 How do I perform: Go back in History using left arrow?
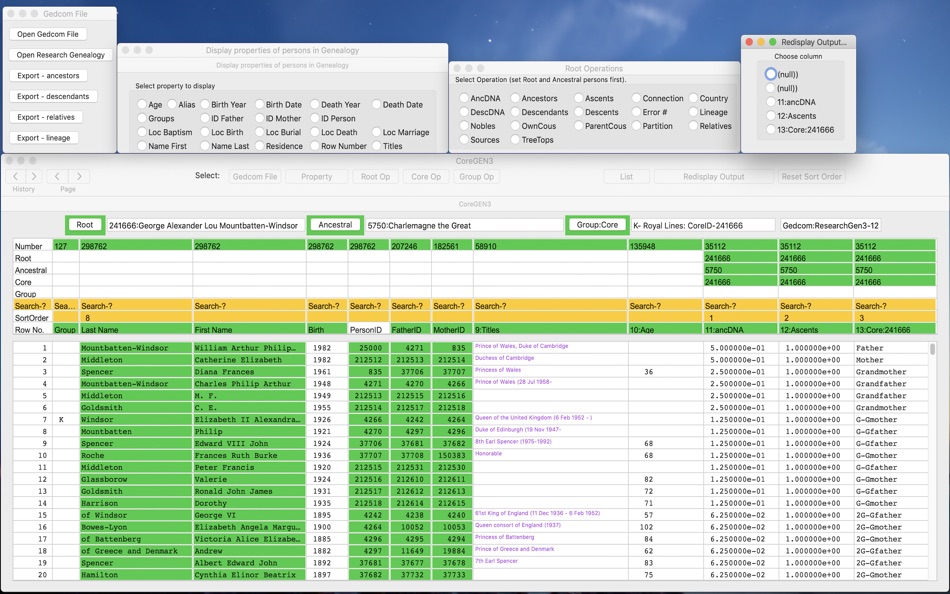tap(15, 176)
